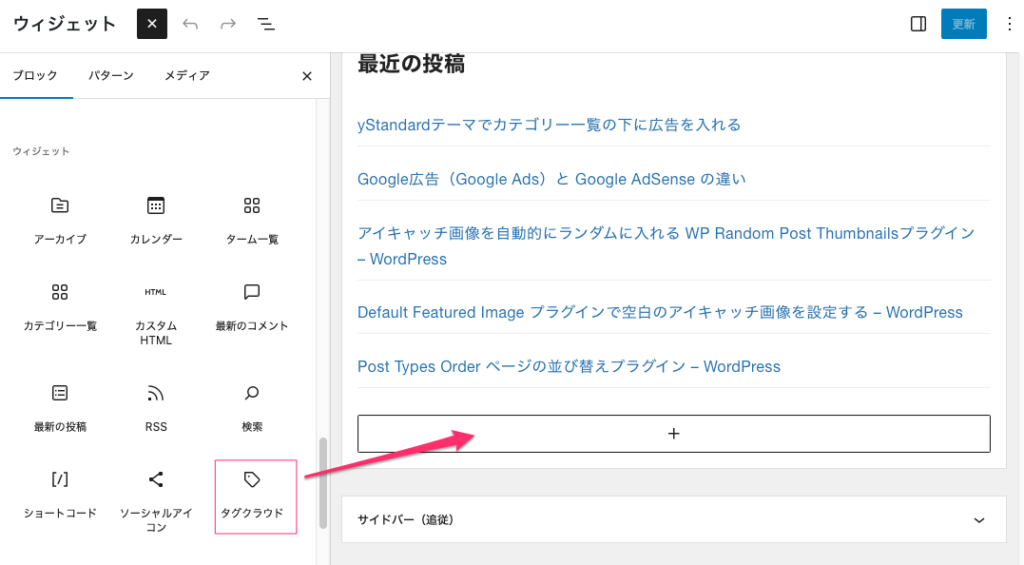This screenshot has width=1024, height=565.
Task: Expand the サイドバー（追従） widget area
Action: tap(979, 520)
